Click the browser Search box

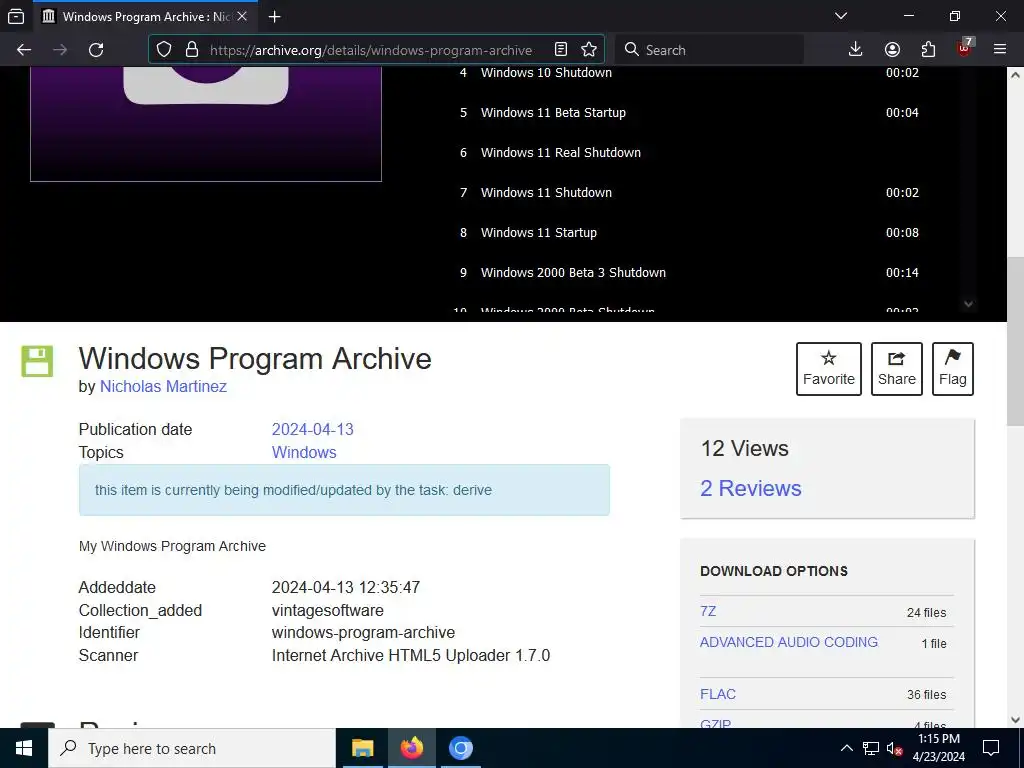709,50
